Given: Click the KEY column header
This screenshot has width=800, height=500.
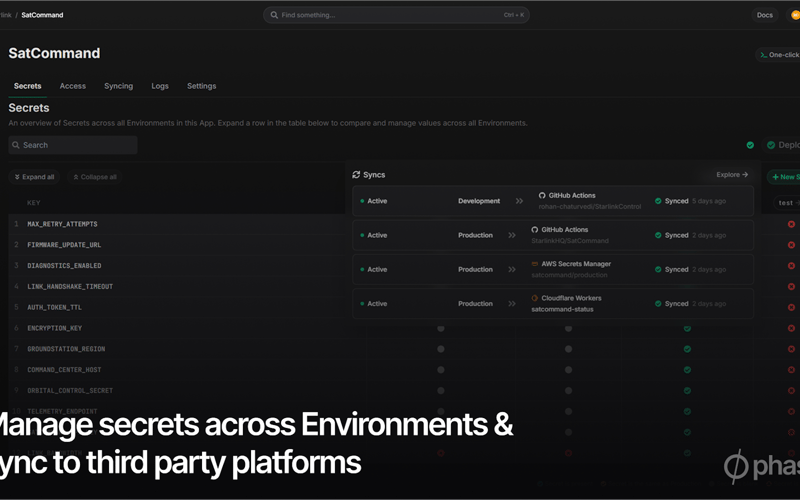Looking at the screenshot, I should point(34,203).
